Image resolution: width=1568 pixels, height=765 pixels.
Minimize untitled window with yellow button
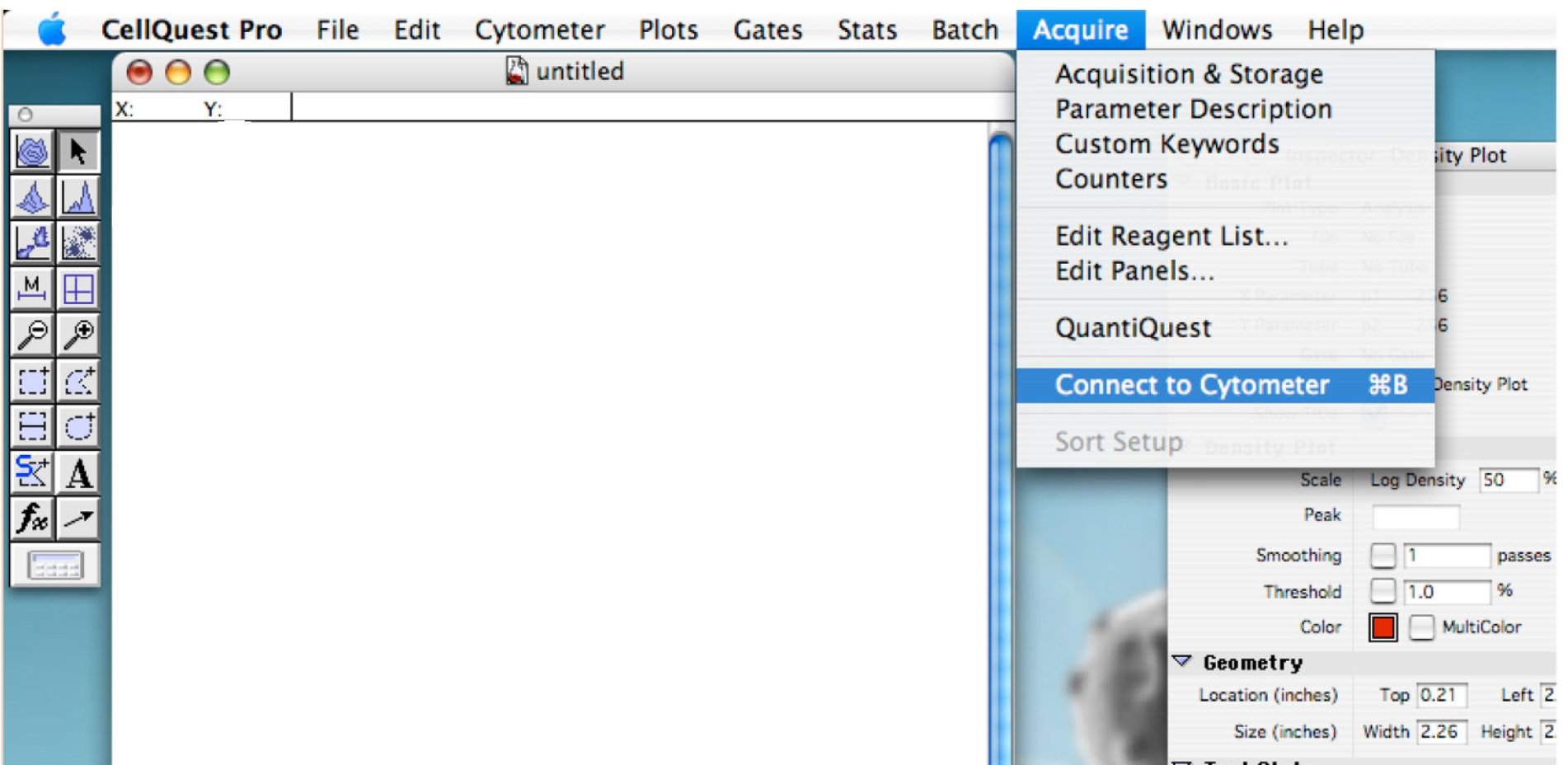[178, 72]
